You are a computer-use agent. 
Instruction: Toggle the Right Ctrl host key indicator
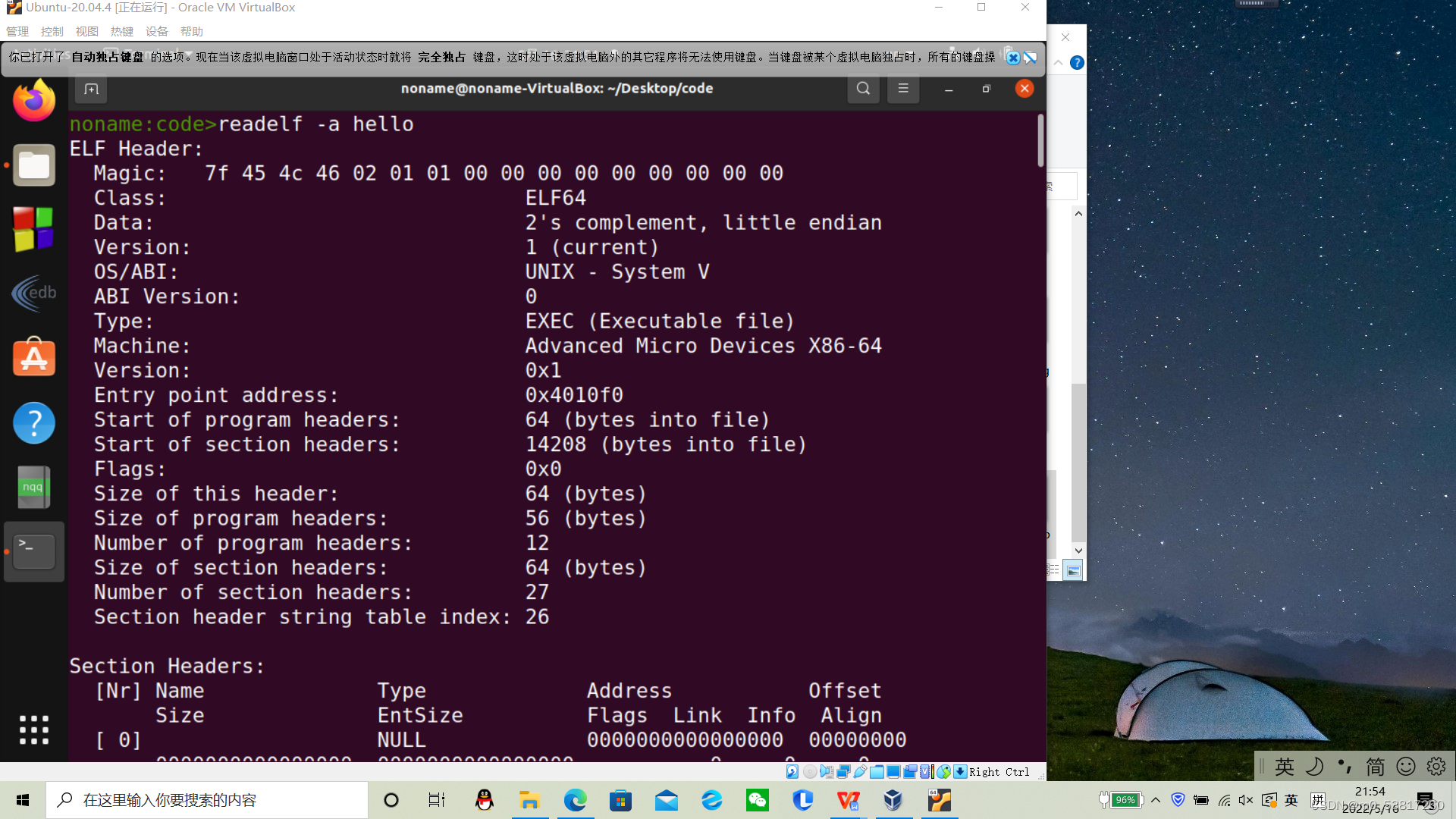coord(999,772)
